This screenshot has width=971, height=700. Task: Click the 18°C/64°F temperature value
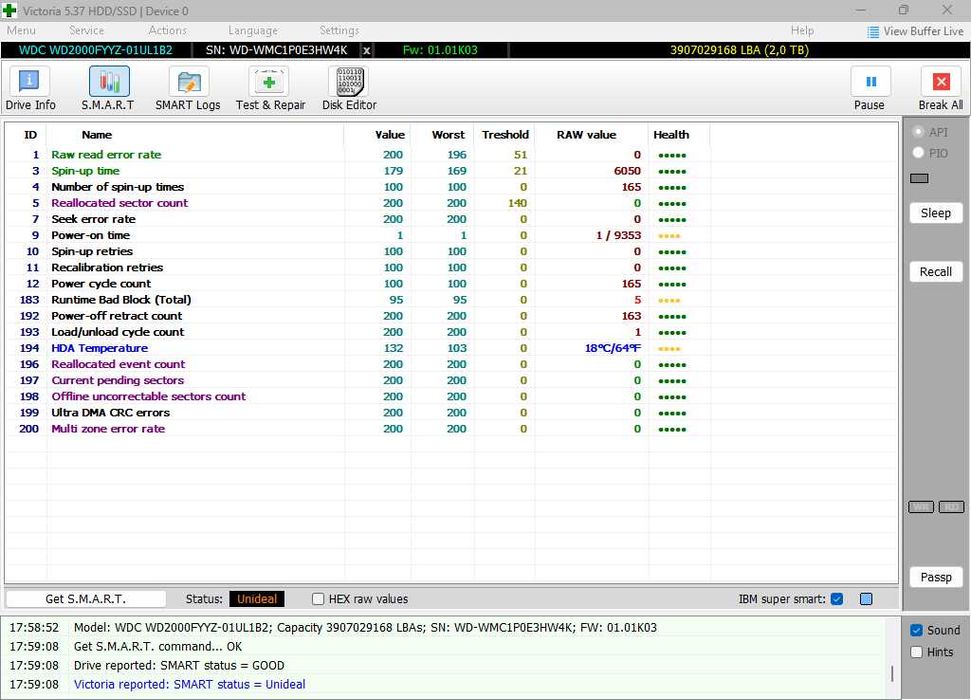coord(612,348)
